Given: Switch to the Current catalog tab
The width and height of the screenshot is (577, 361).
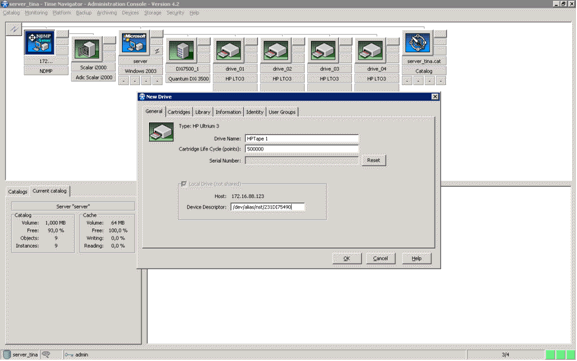Looking at the screenshot, I should coord(50,191).
